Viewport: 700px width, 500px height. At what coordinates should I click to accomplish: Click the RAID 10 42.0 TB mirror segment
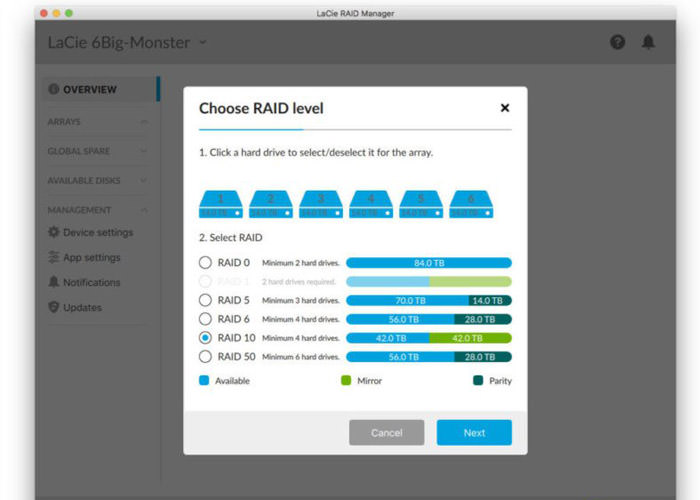(x=471, y=338)
